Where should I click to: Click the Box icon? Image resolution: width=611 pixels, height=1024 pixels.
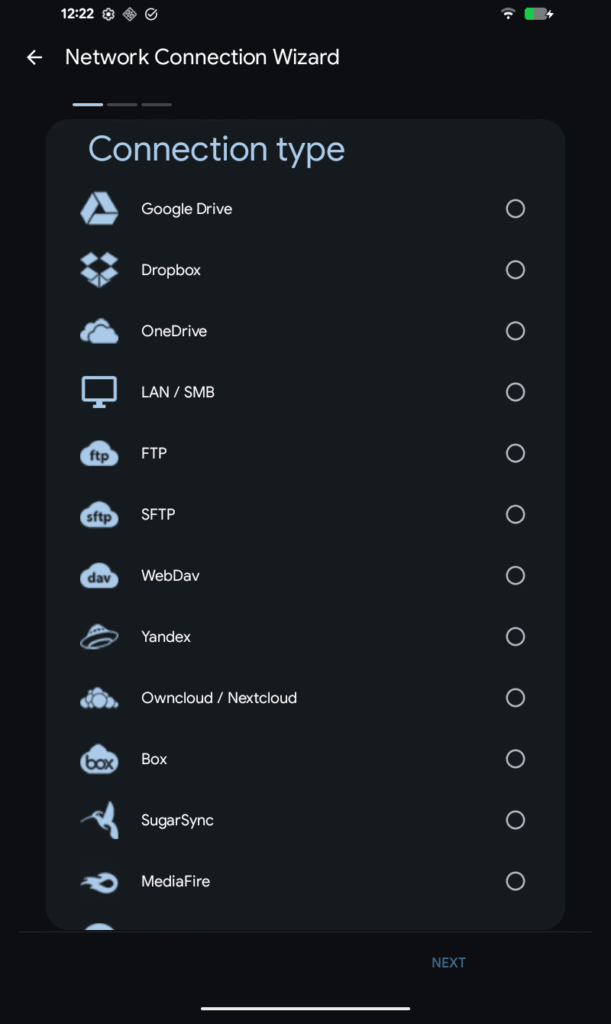[99, 759]
